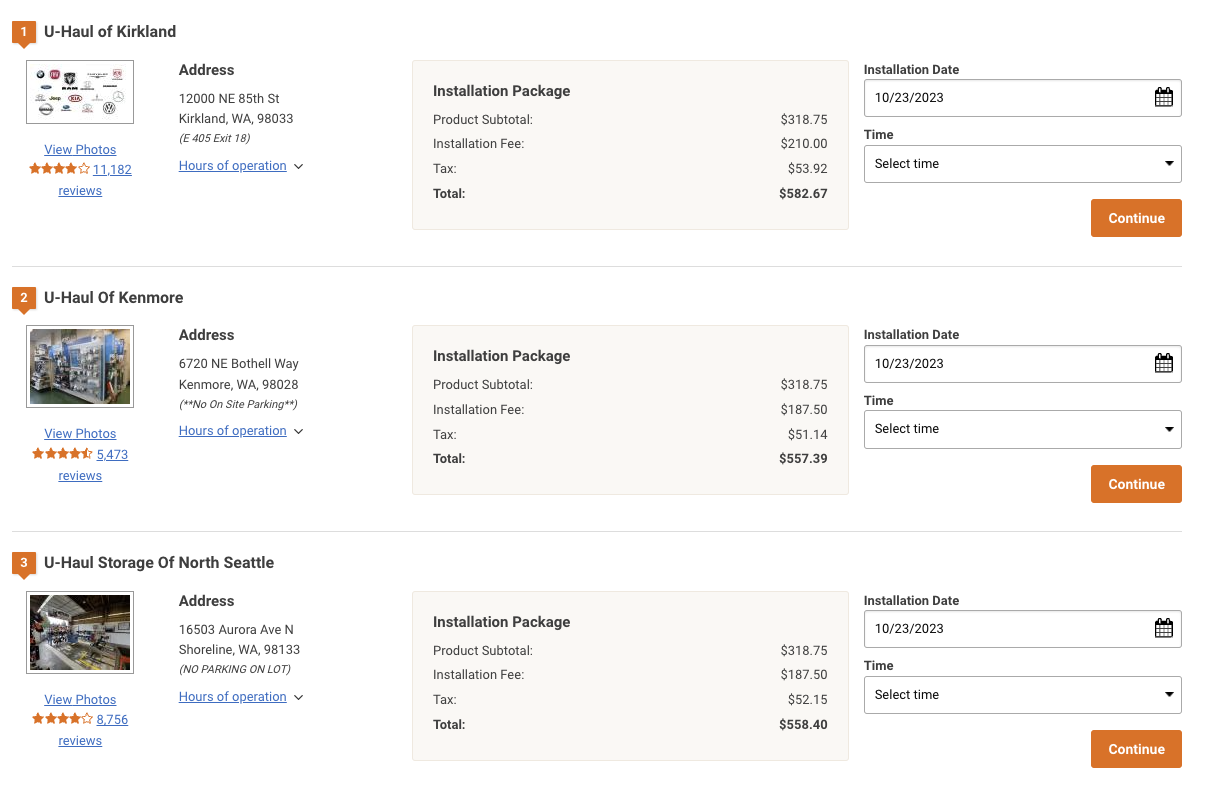Click the $582.67 total
The height and width of the screenshot is (788, 1229).
coord(803,194)
